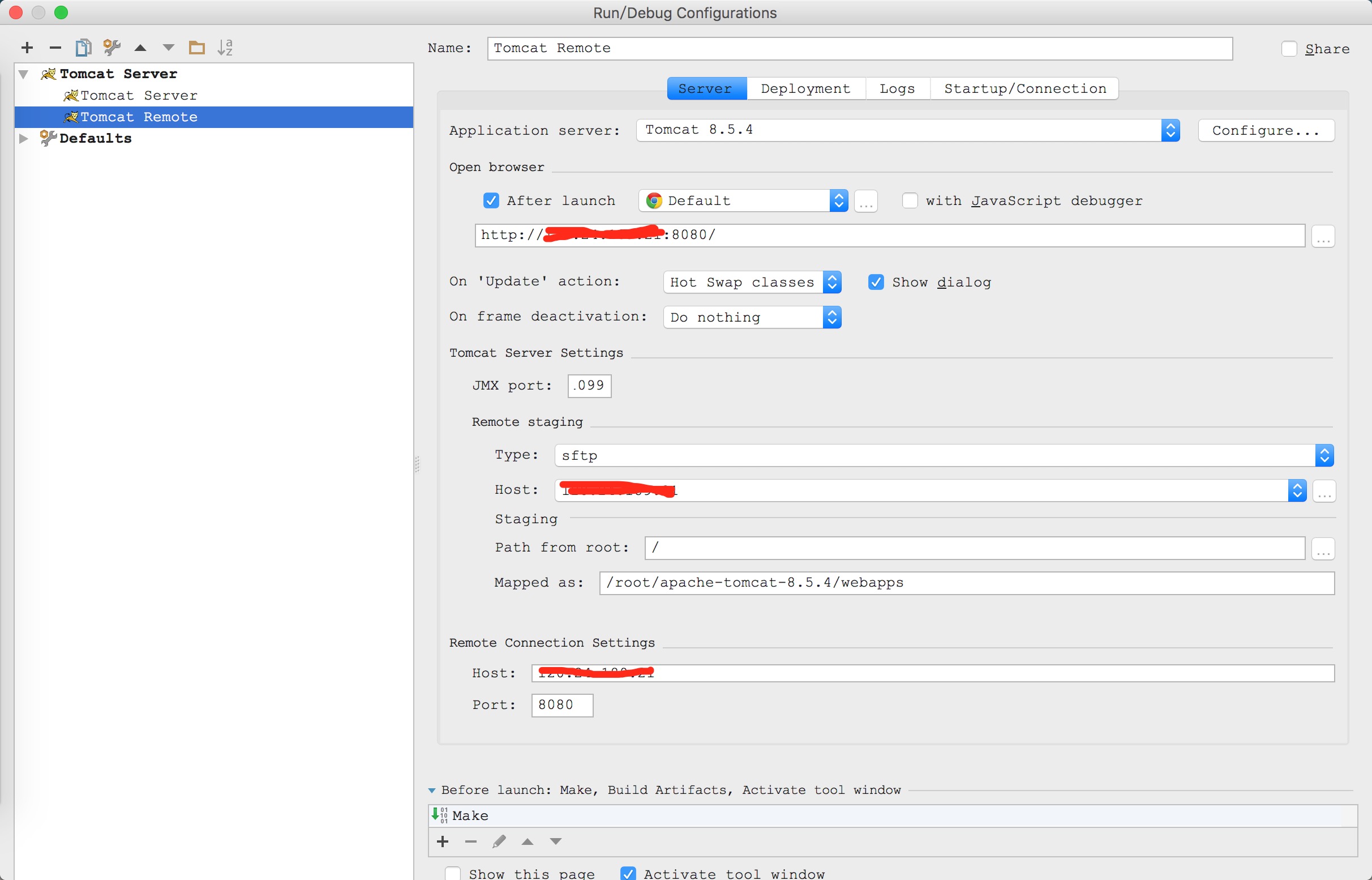This screenshot has width=1372, height=880.
Task: Click Remote Connection Host input field
Action: pyautogui.click(x=933, y=673)
